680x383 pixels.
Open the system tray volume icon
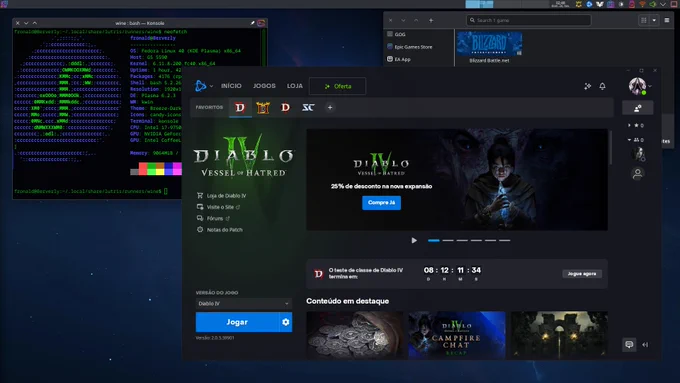pyautogui.click(x=653, y=4)
